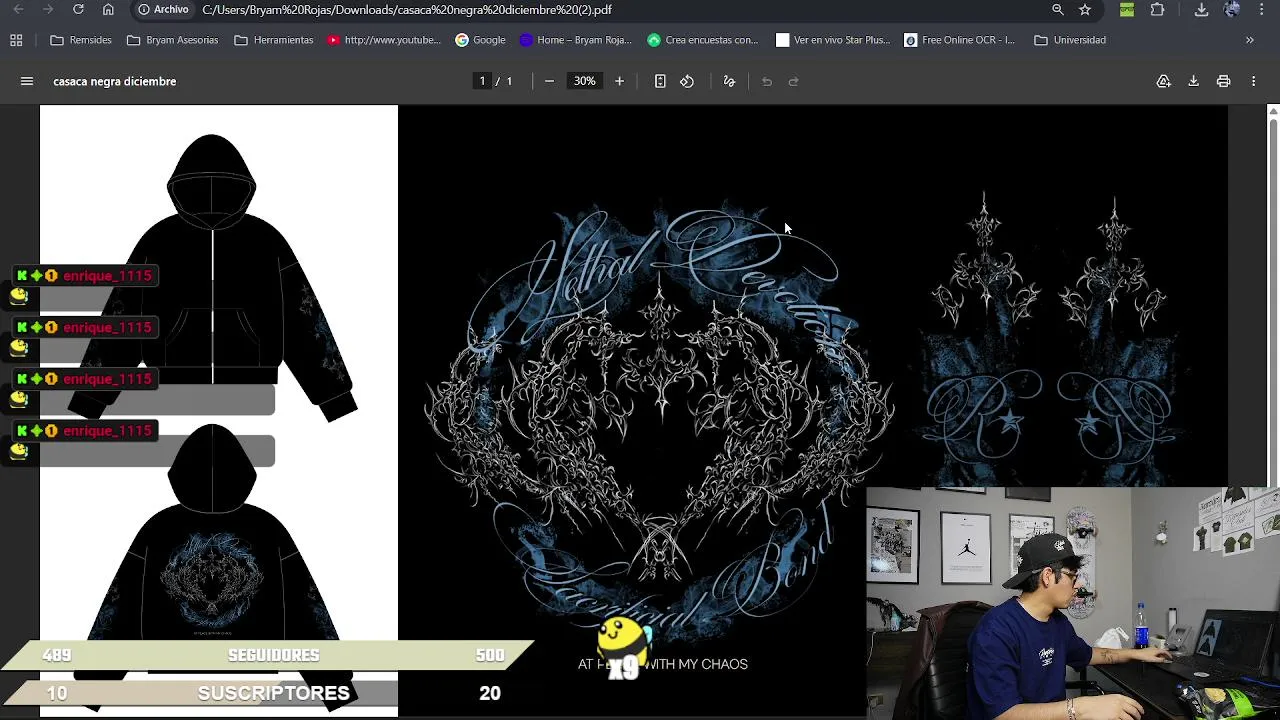Go to browser home page icon
Image resolution: width=1280 pixels, height=720 pixels.
point(108,10)
